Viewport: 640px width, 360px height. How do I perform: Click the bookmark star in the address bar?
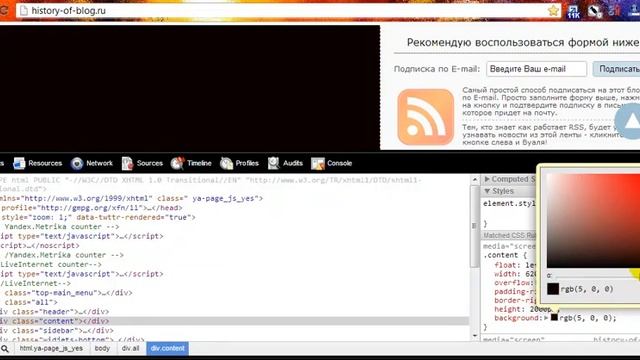point(553,10)
